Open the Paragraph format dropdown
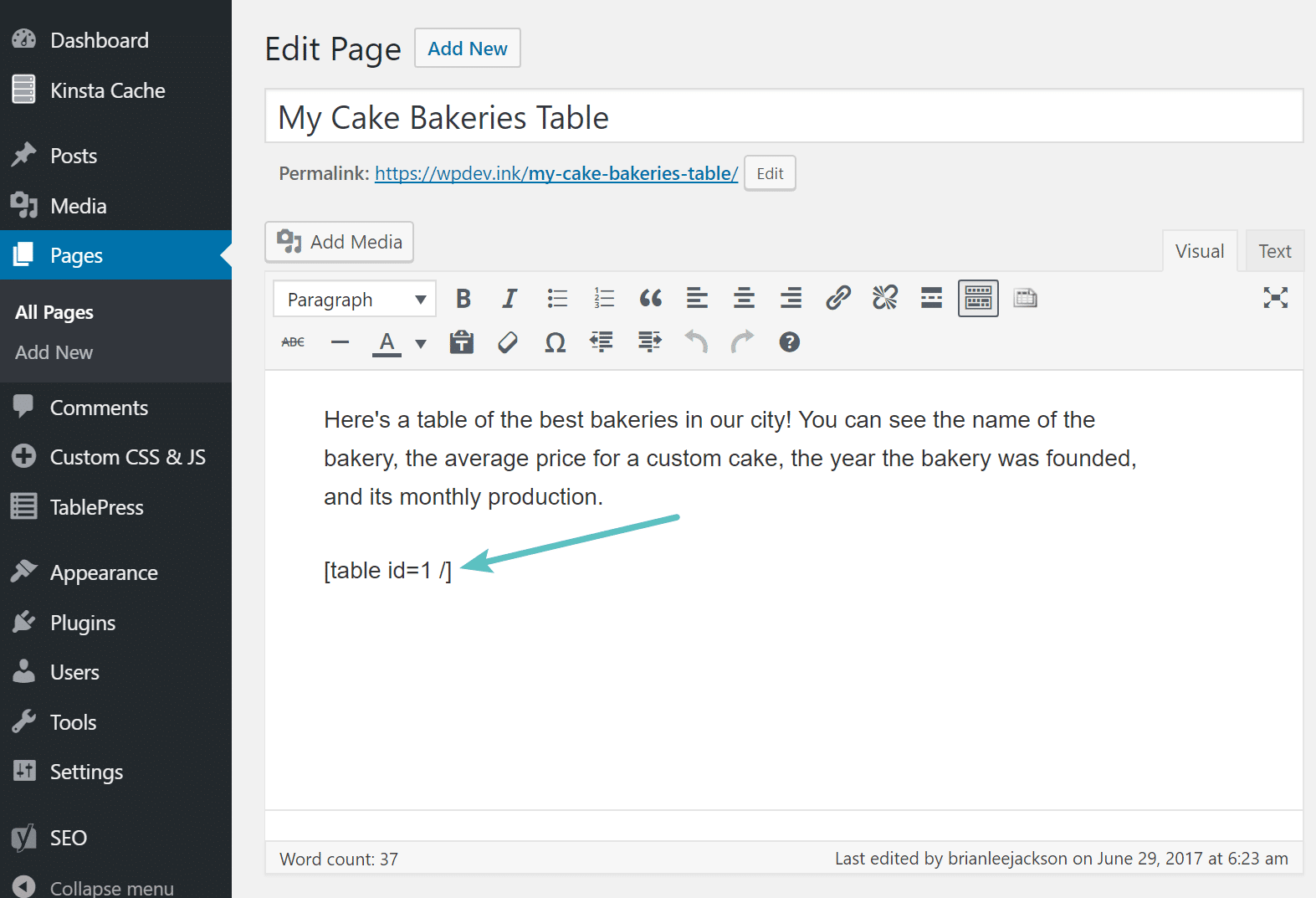1316x898 pixels. pos(355,300)
